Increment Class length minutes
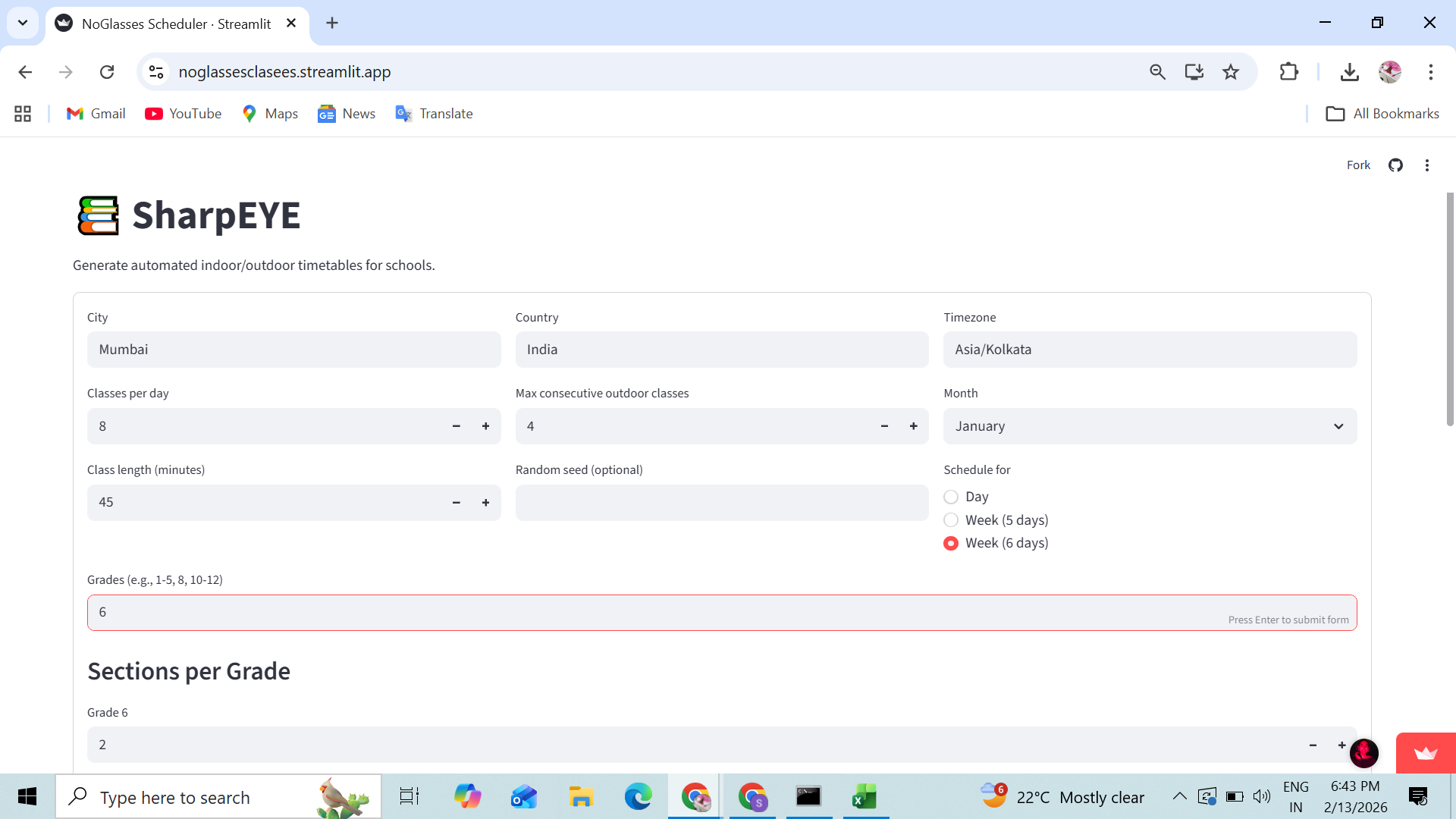 (x=485, y=503)
